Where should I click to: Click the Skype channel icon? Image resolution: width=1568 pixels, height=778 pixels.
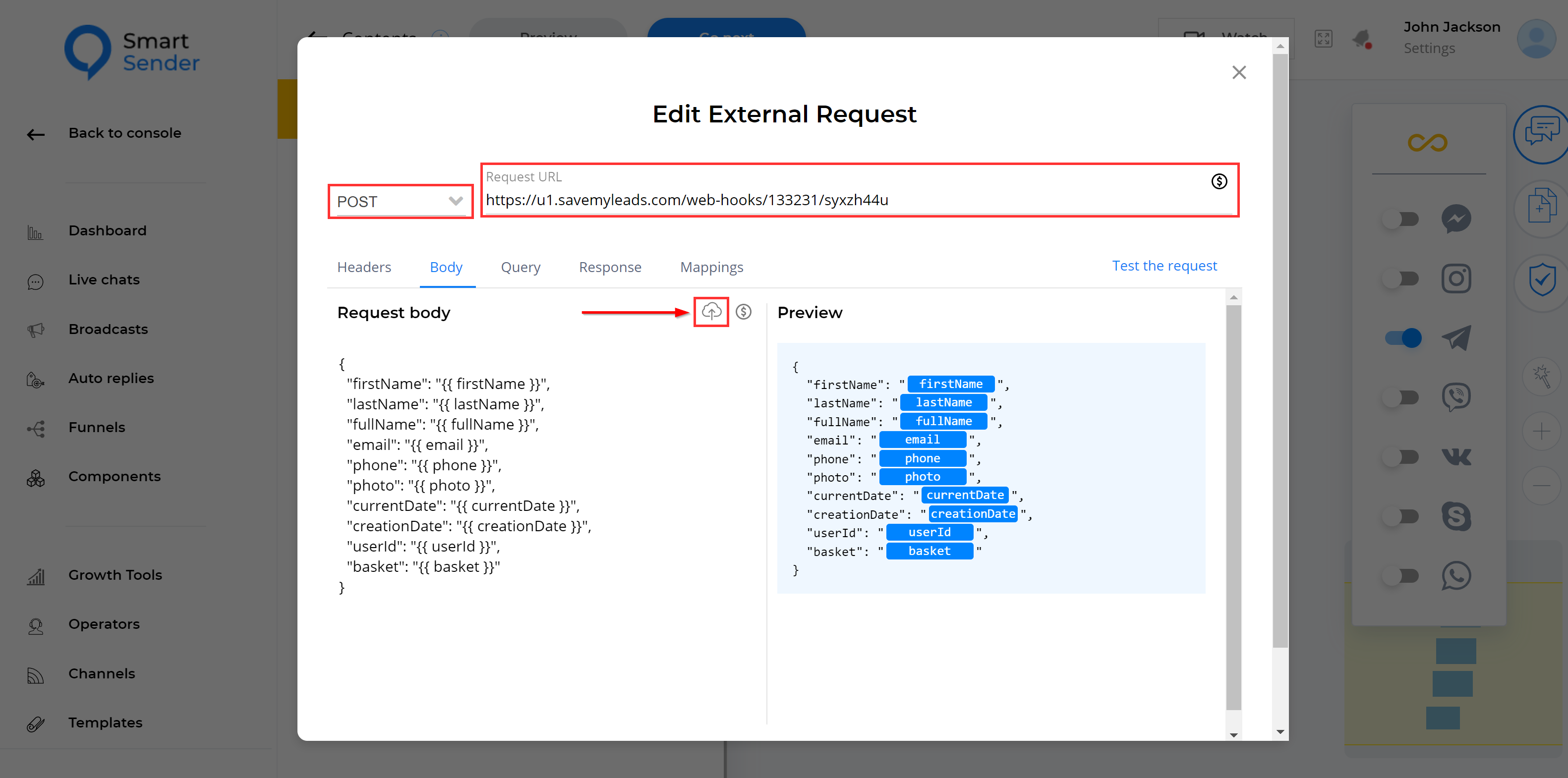pyautogui.click(x=1456, y=516)
